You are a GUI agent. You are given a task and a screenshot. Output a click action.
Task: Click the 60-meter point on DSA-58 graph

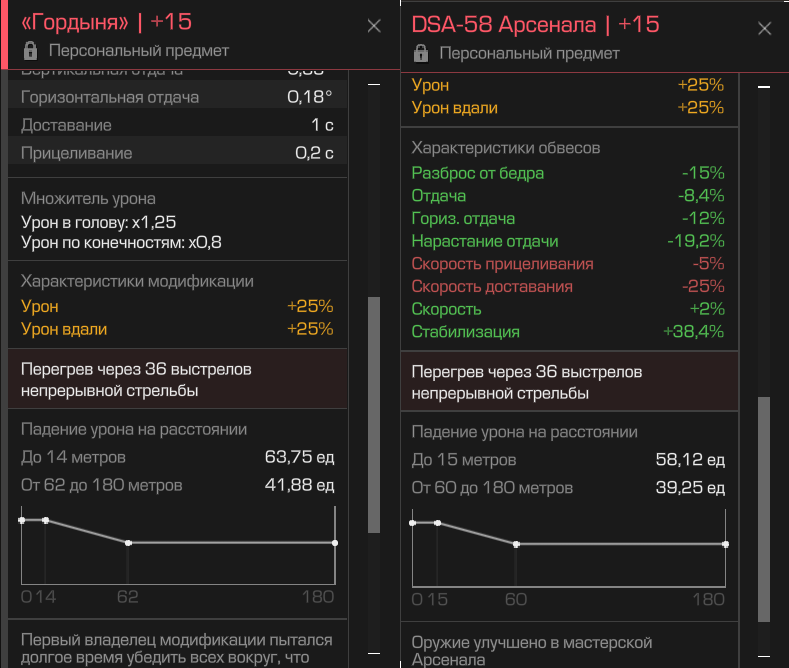[x=516, y=544]
